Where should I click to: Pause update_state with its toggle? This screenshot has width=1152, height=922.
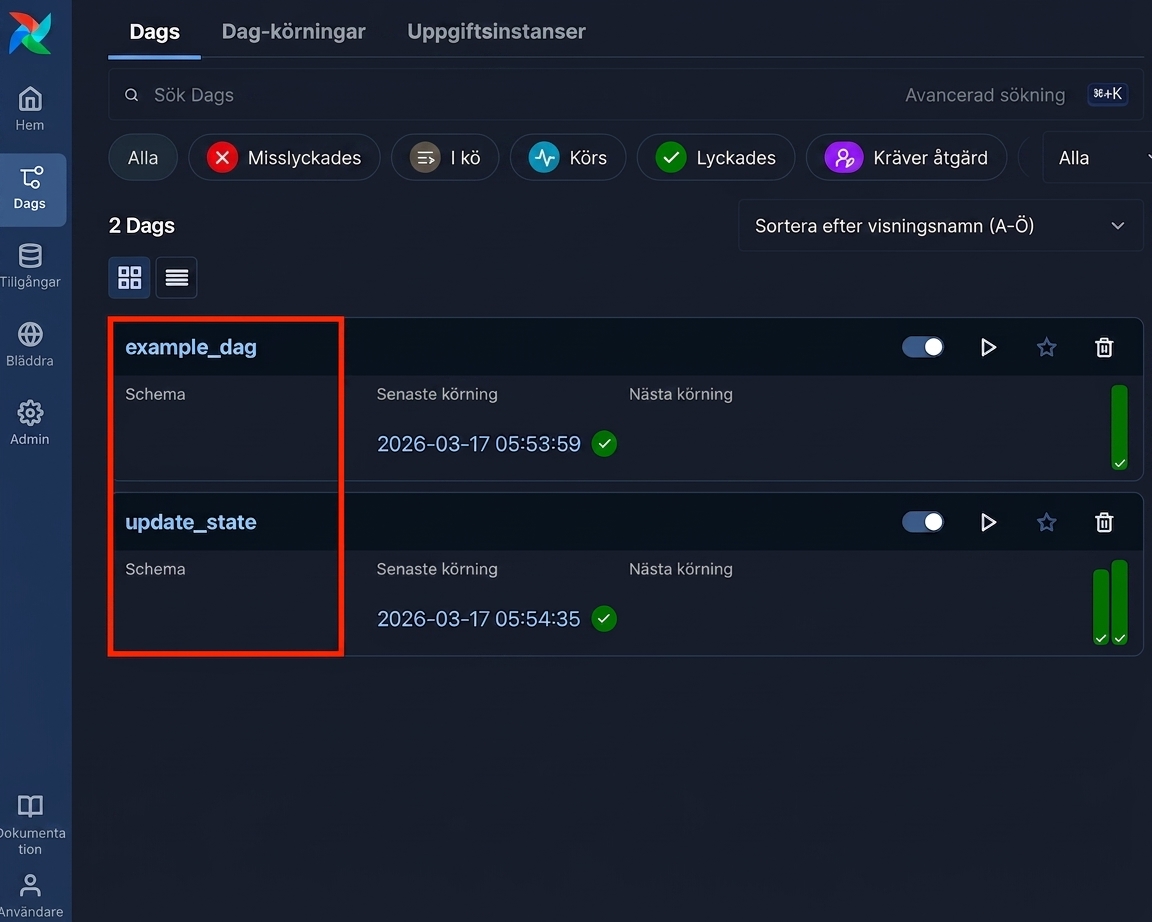(x=923, y=522)
